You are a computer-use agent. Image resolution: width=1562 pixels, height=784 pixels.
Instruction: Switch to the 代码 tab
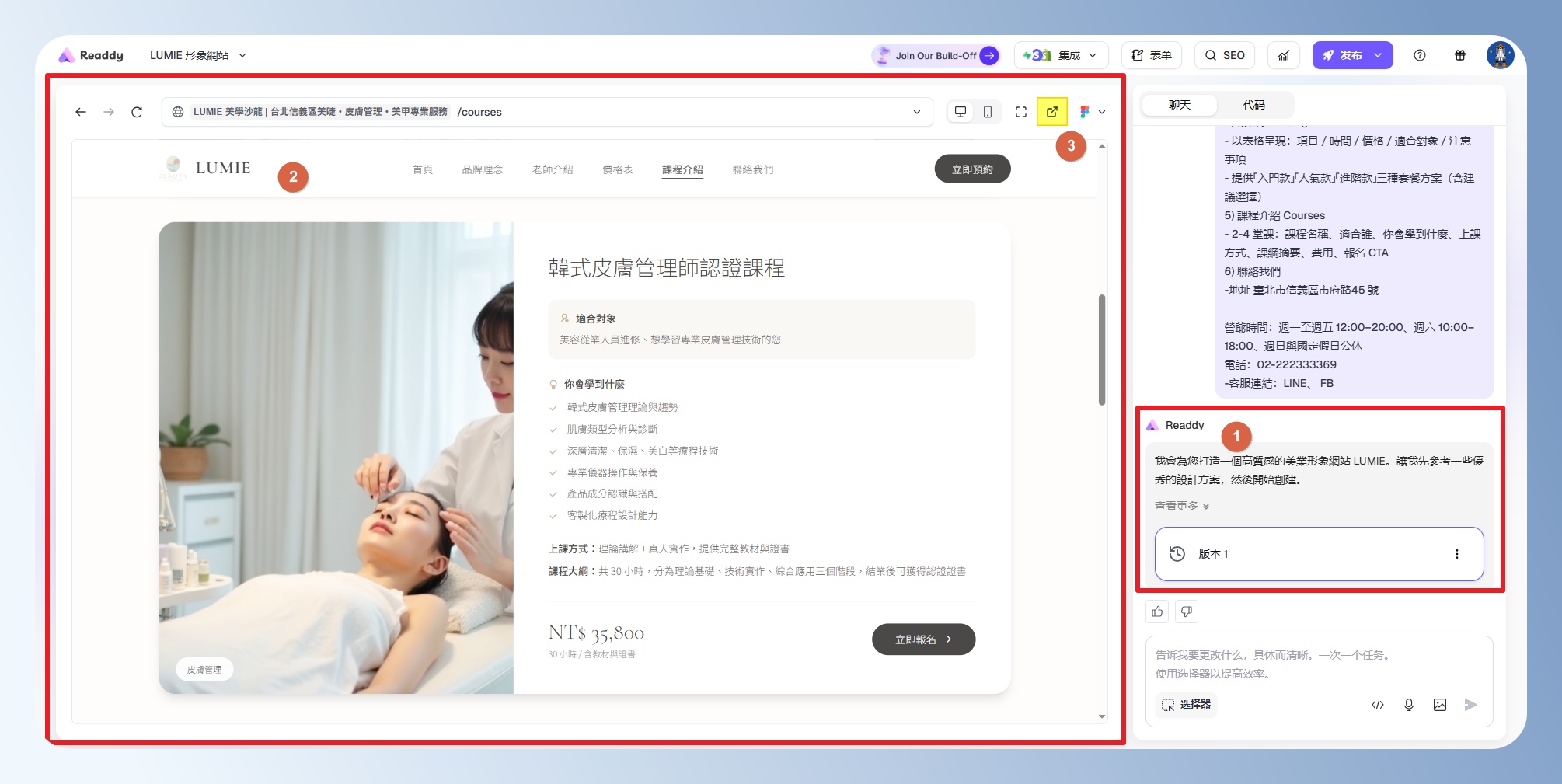pyautogui.click(x=1253, y=105)
